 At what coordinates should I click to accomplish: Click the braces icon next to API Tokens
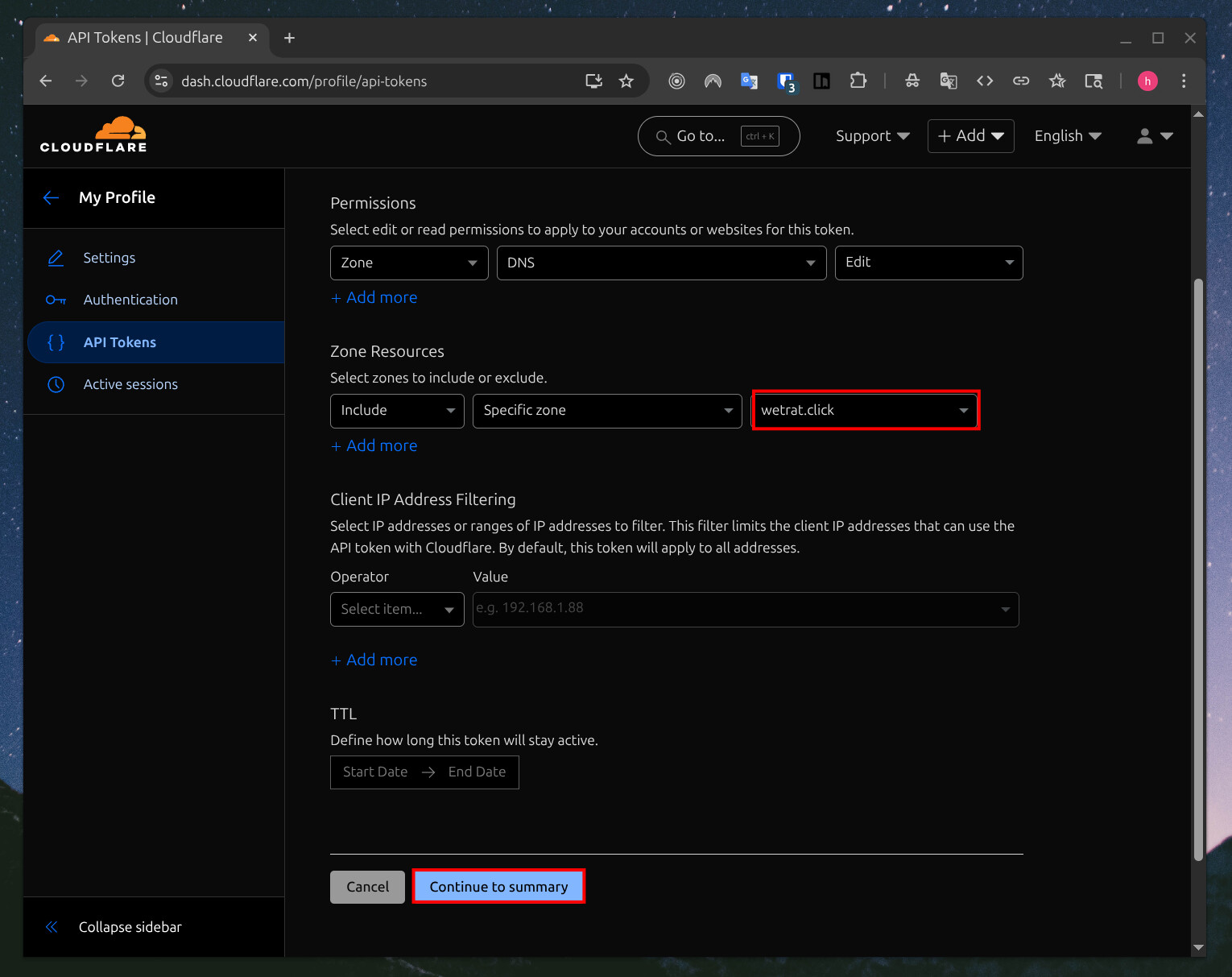point(56,342)
